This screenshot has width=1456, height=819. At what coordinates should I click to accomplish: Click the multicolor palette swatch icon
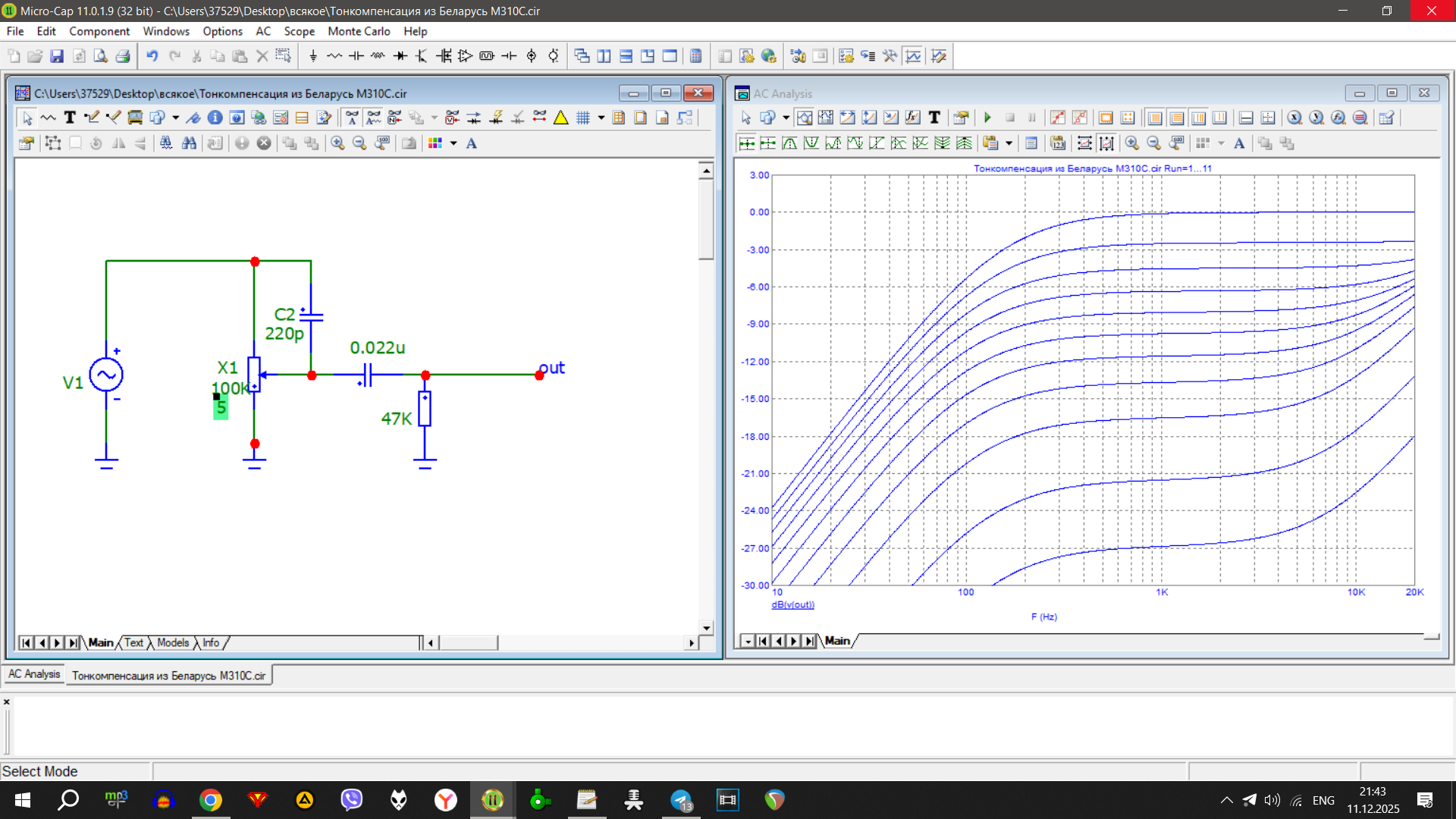point(435,143)
